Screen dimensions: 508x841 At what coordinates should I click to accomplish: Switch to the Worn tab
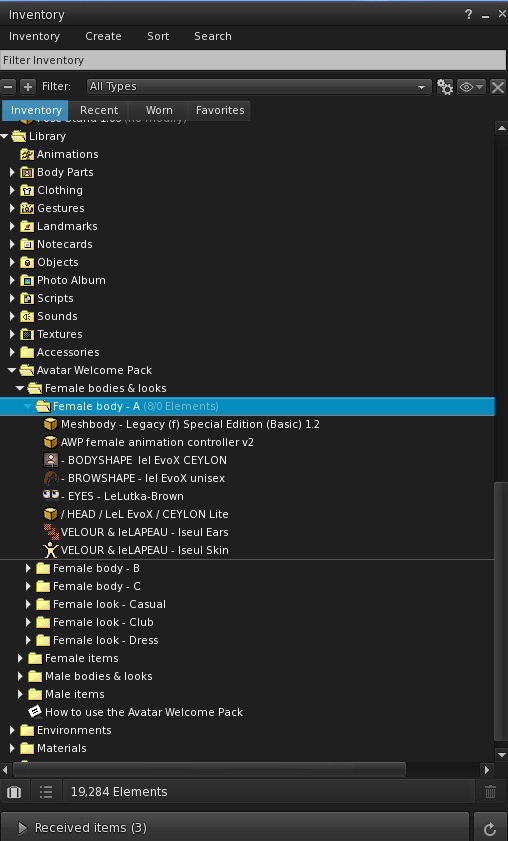click(x=159, y=110)
